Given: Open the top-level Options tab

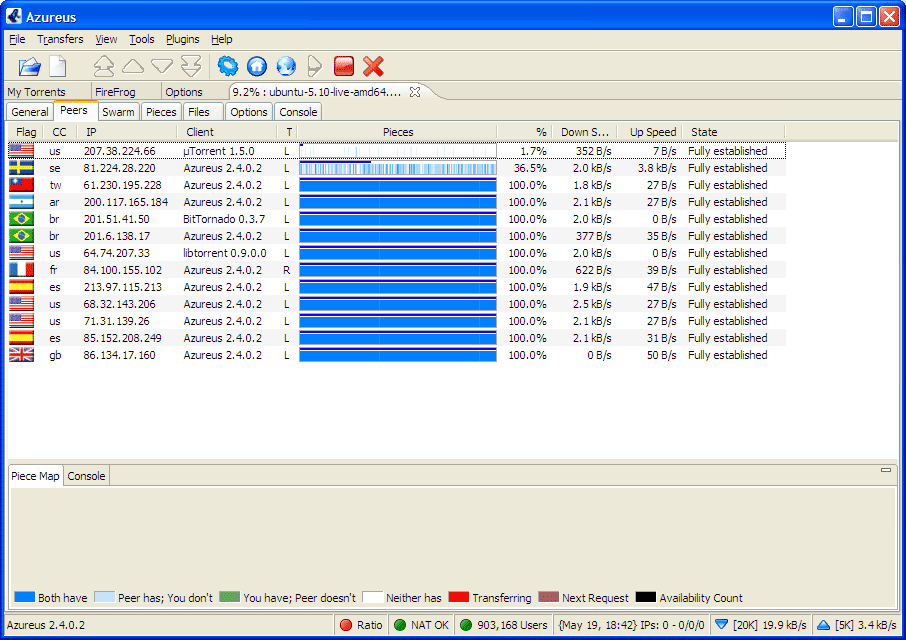Looking at the screenshot, I should point(195,92).
